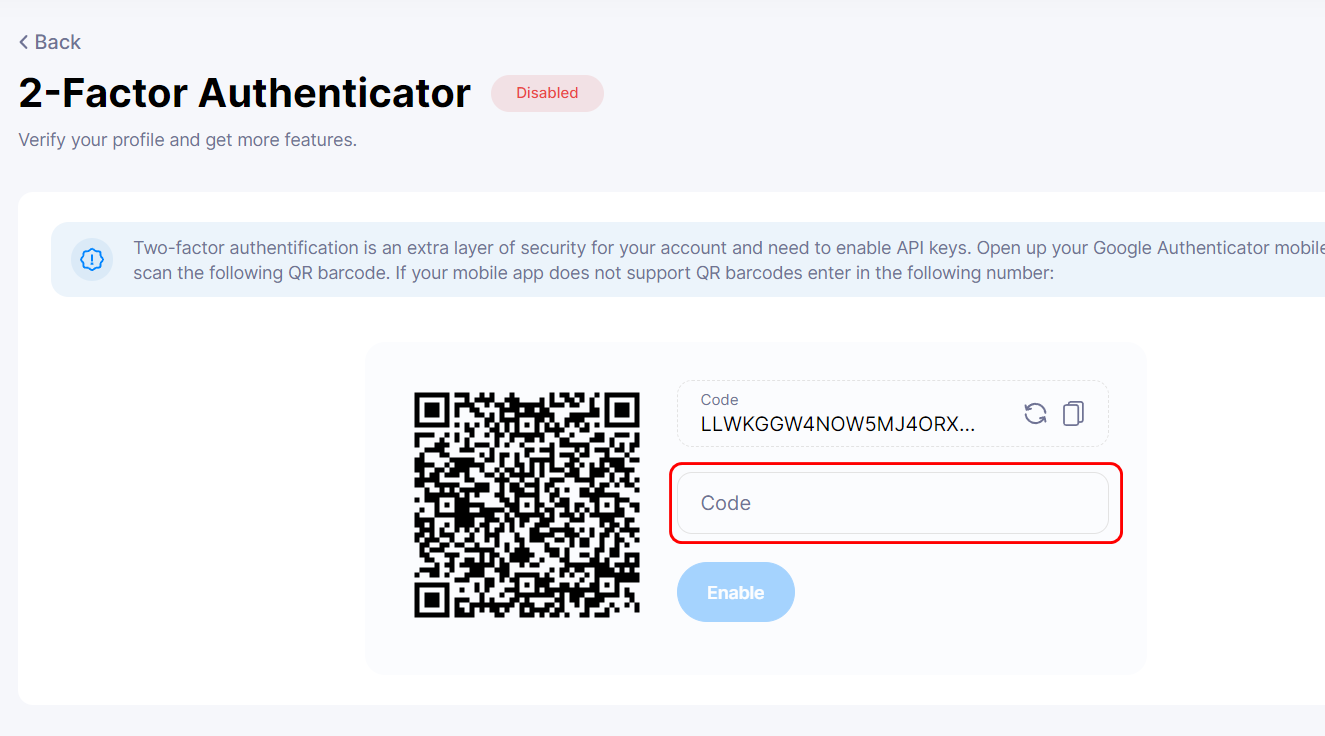Click the back chevron arrow icon

24,42
